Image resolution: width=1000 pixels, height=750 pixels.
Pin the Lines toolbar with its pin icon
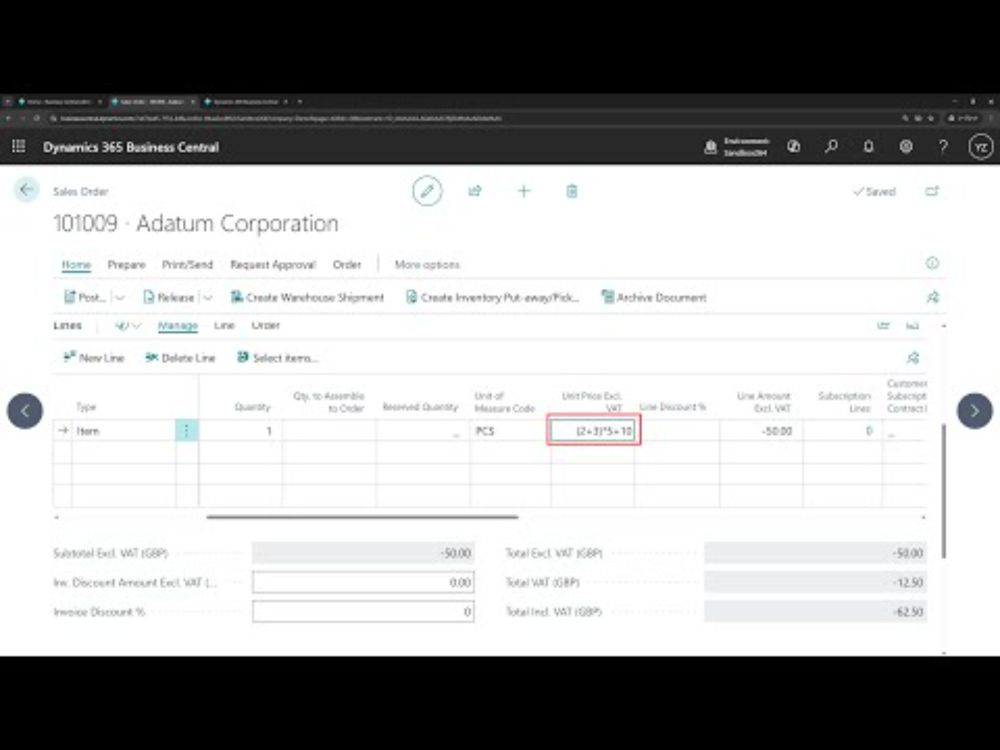pyautogui.click(x=913, y=358)
